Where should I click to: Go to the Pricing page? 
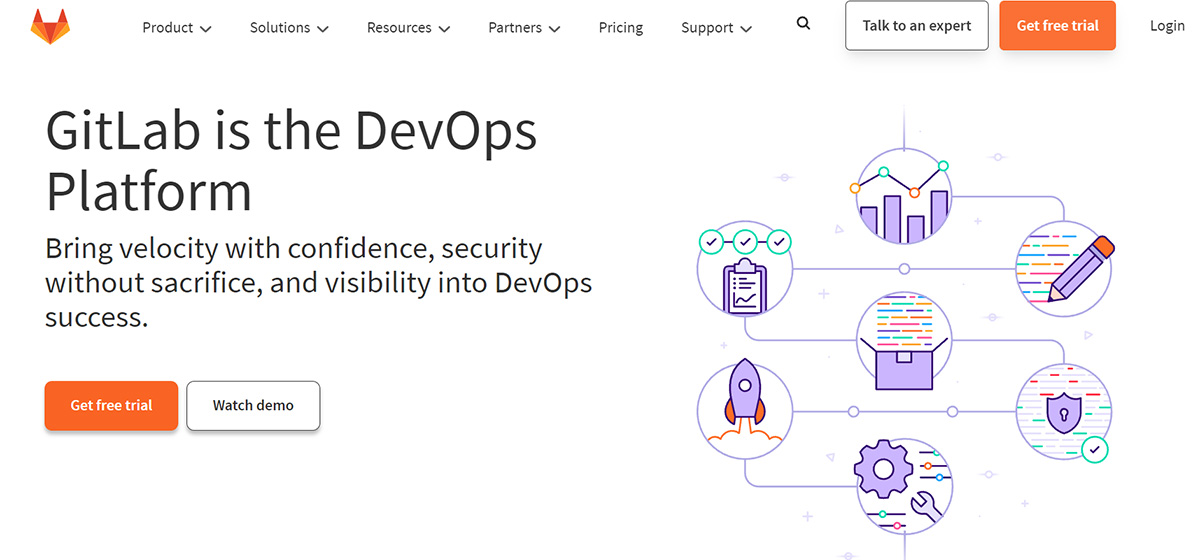point(621,27)
